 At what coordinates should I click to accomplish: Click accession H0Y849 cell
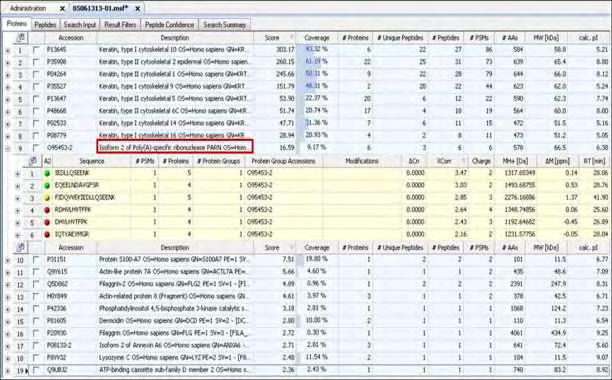(x=70, y=296)
